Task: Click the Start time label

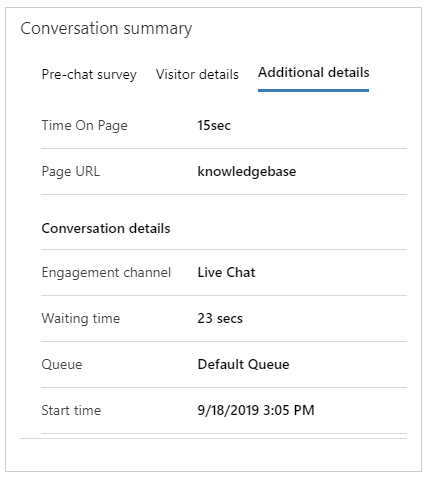Action: [71, 410]
